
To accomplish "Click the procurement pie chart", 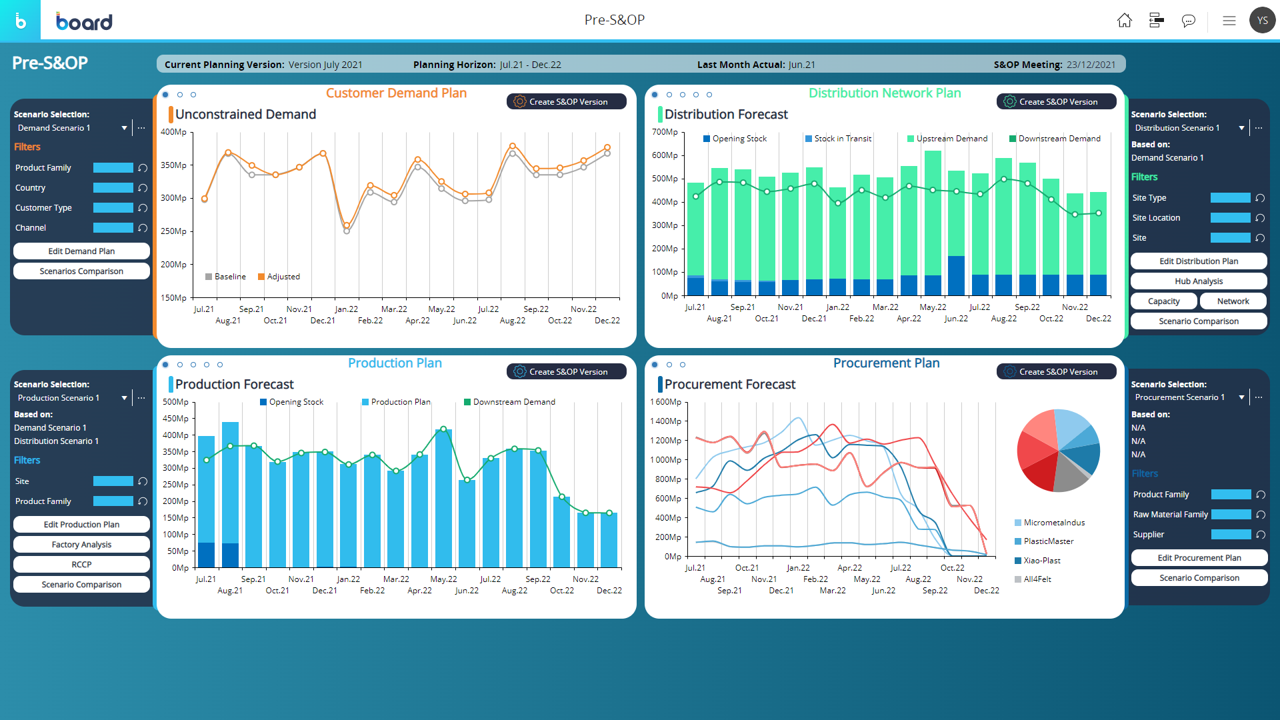I will coord(1058,450).
